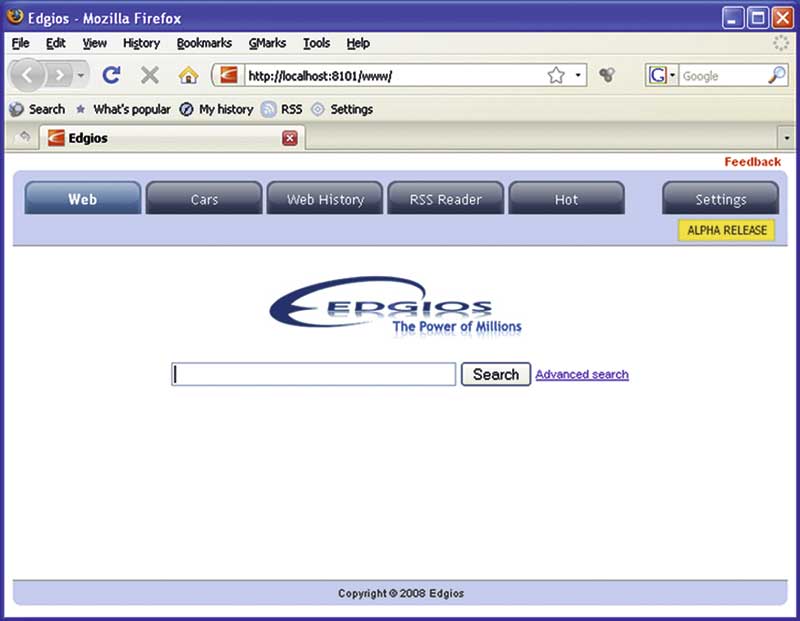
Task: Click the arrow icon left of the tab
Action: coord(24,137)
